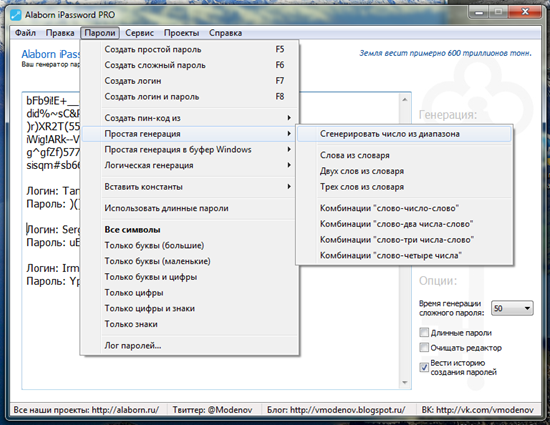Select Только буквы (большие) mode

(190, 245)
